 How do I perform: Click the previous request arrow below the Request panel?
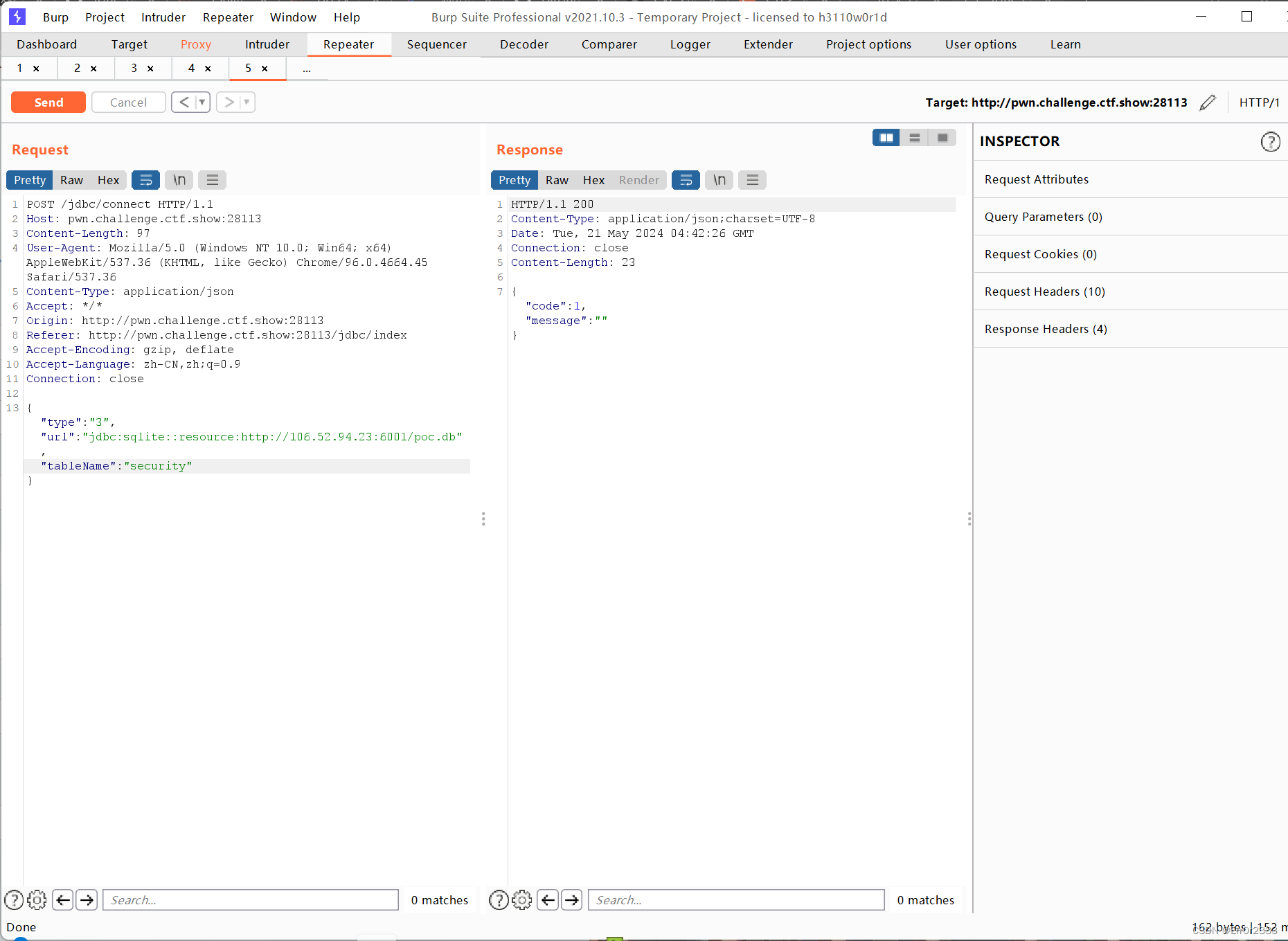63,899
